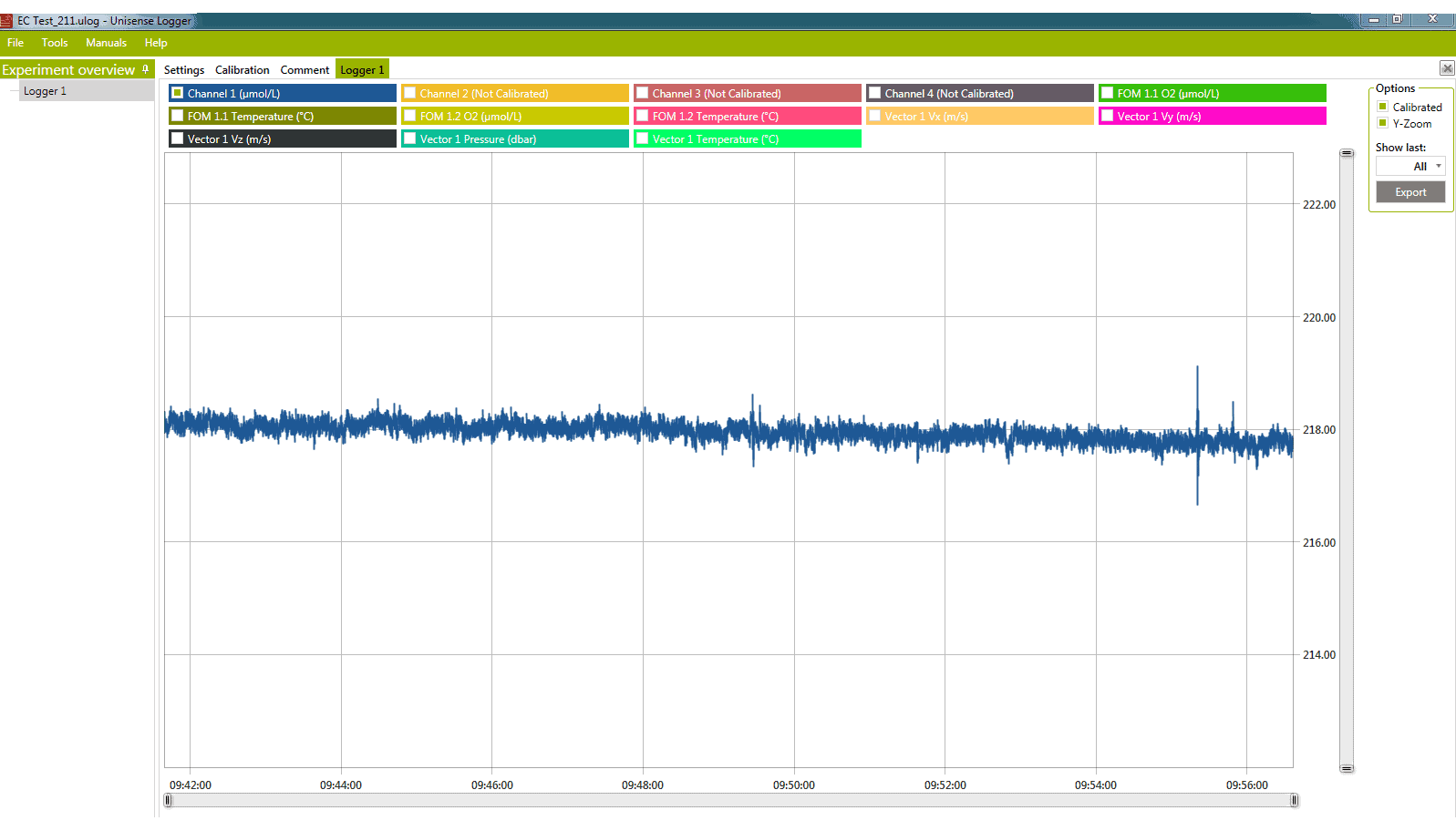Open the Tools menu
Screen dimensions: 1456x831
click(x=55, y=43)
